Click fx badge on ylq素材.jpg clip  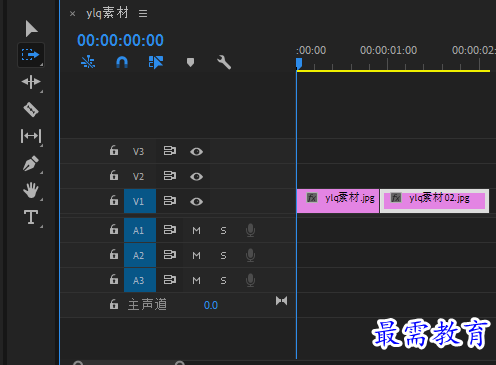[312, 198]
